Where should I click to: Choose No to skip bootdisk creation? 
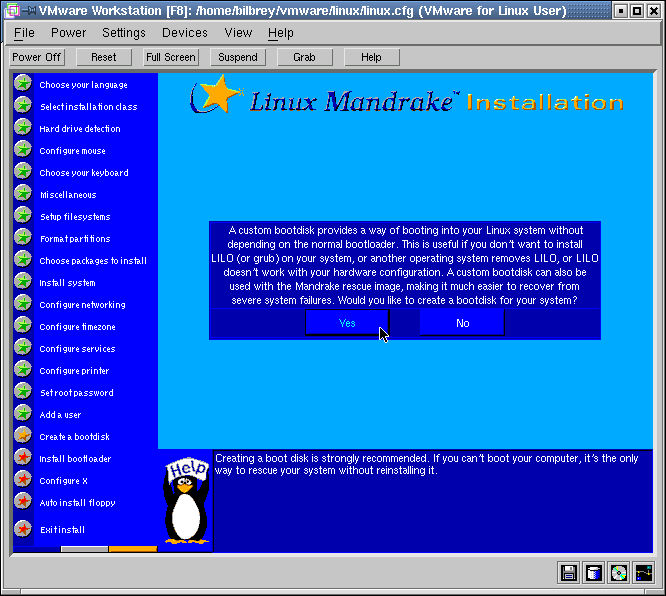click(462, 323)
